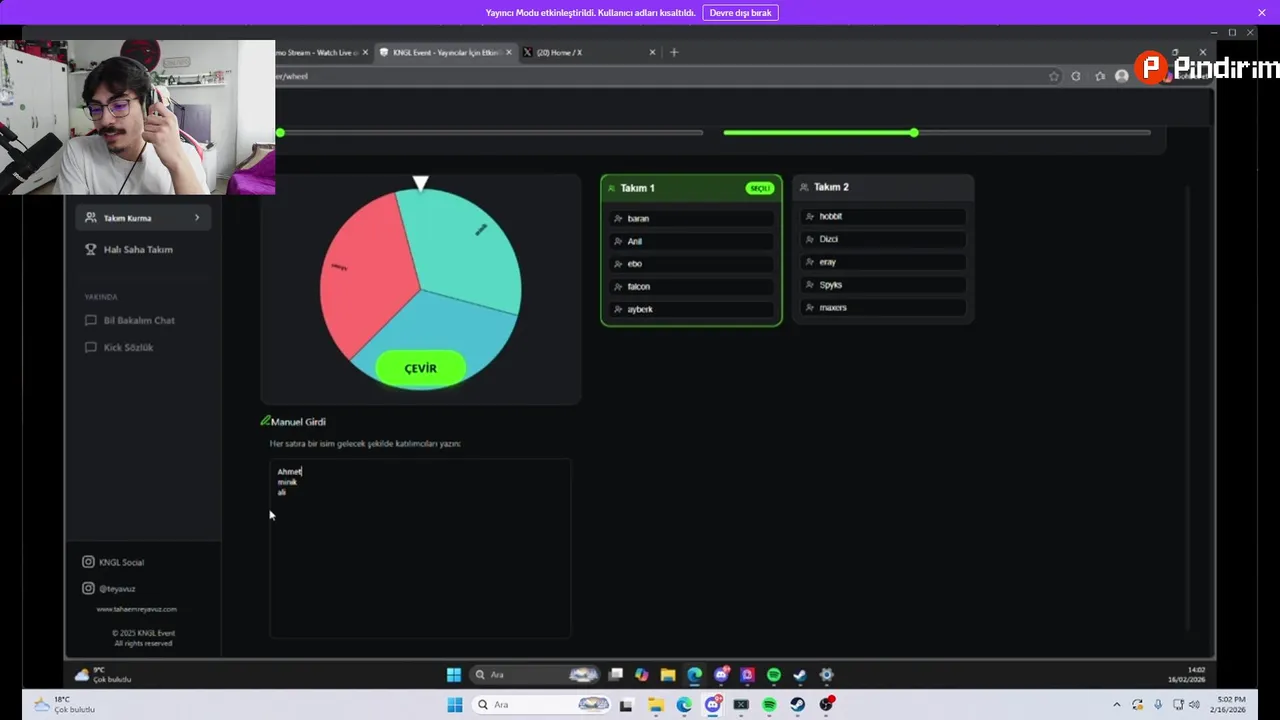Close the KNGL Event tab

509,52
